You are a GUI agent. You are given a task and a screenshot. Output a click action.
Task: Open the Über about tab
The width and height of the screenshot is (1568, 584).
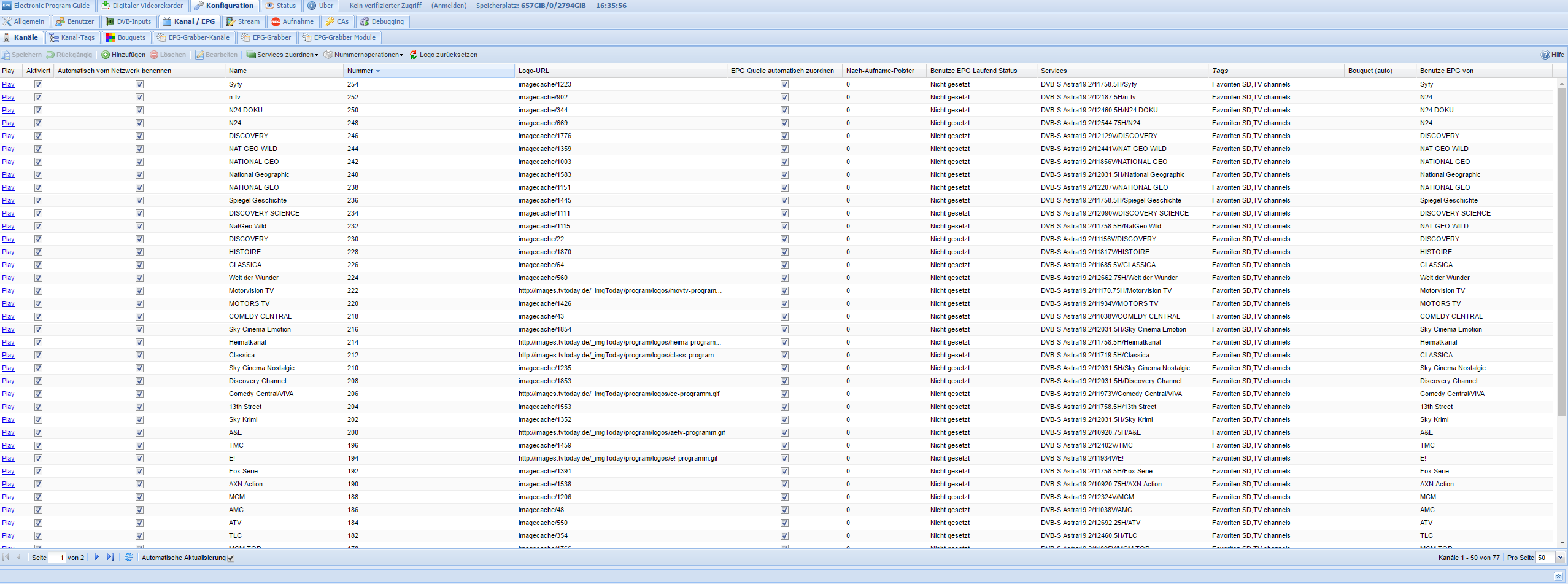tap(320, 6)
